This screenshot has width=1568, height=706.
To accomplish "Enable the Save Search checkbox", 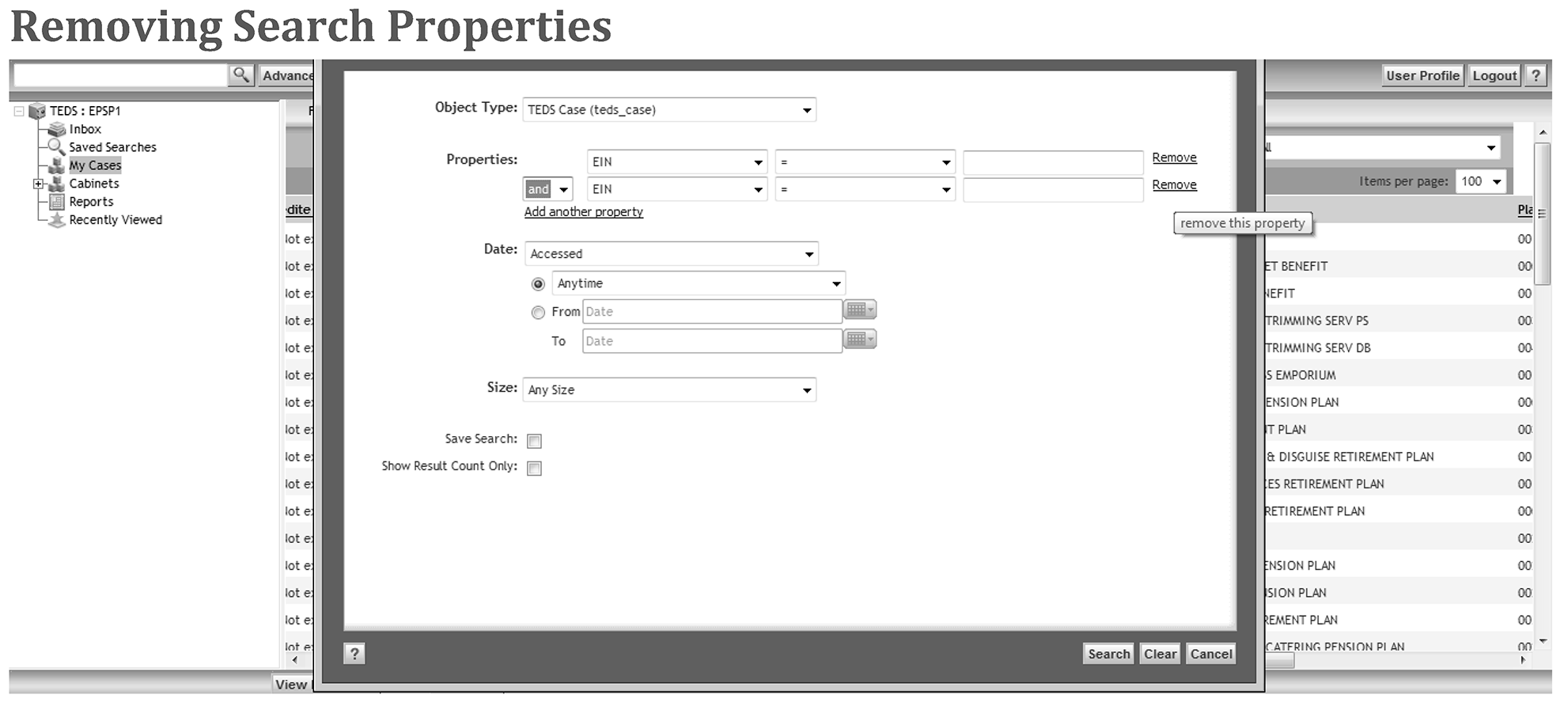I will coord(535,441).
